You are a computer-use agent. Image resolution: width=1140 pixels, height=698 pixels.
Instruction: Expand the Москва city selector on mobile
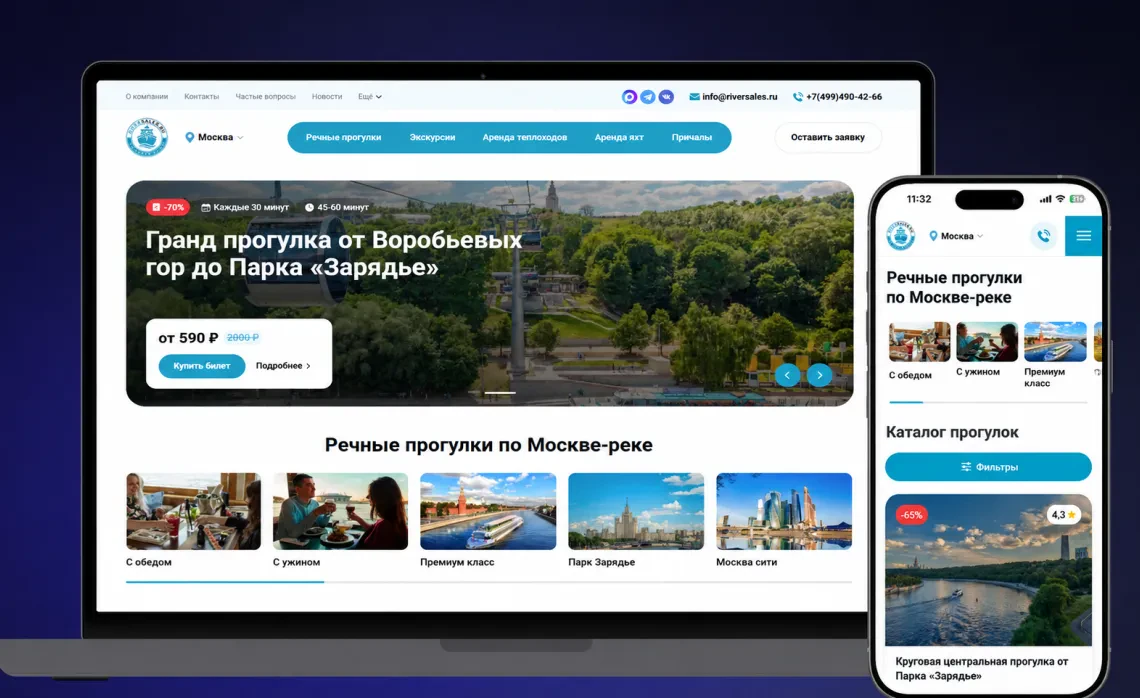click(956, 236)
